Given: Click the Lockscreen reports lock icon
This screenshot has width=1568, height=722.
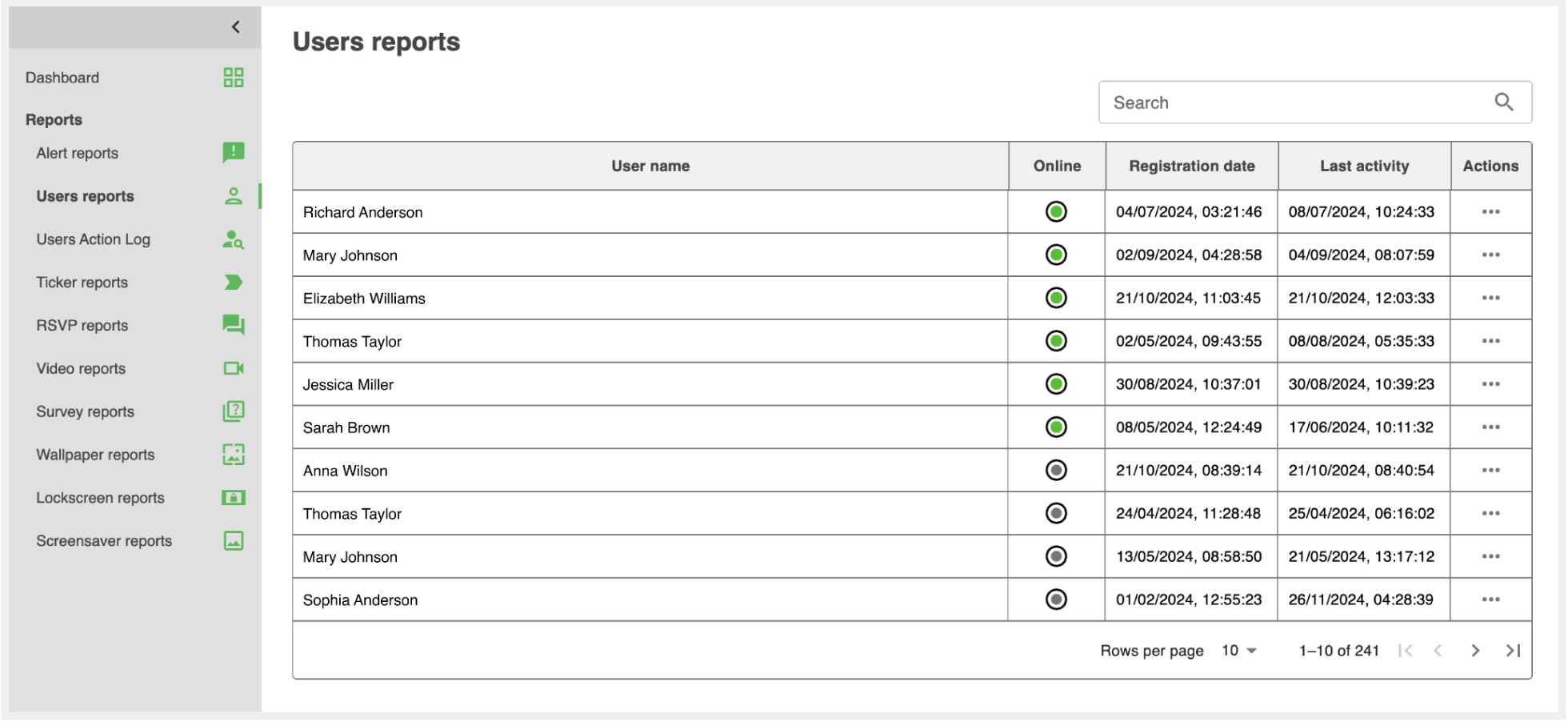Looking at the screenshot, I should point(233,498).
